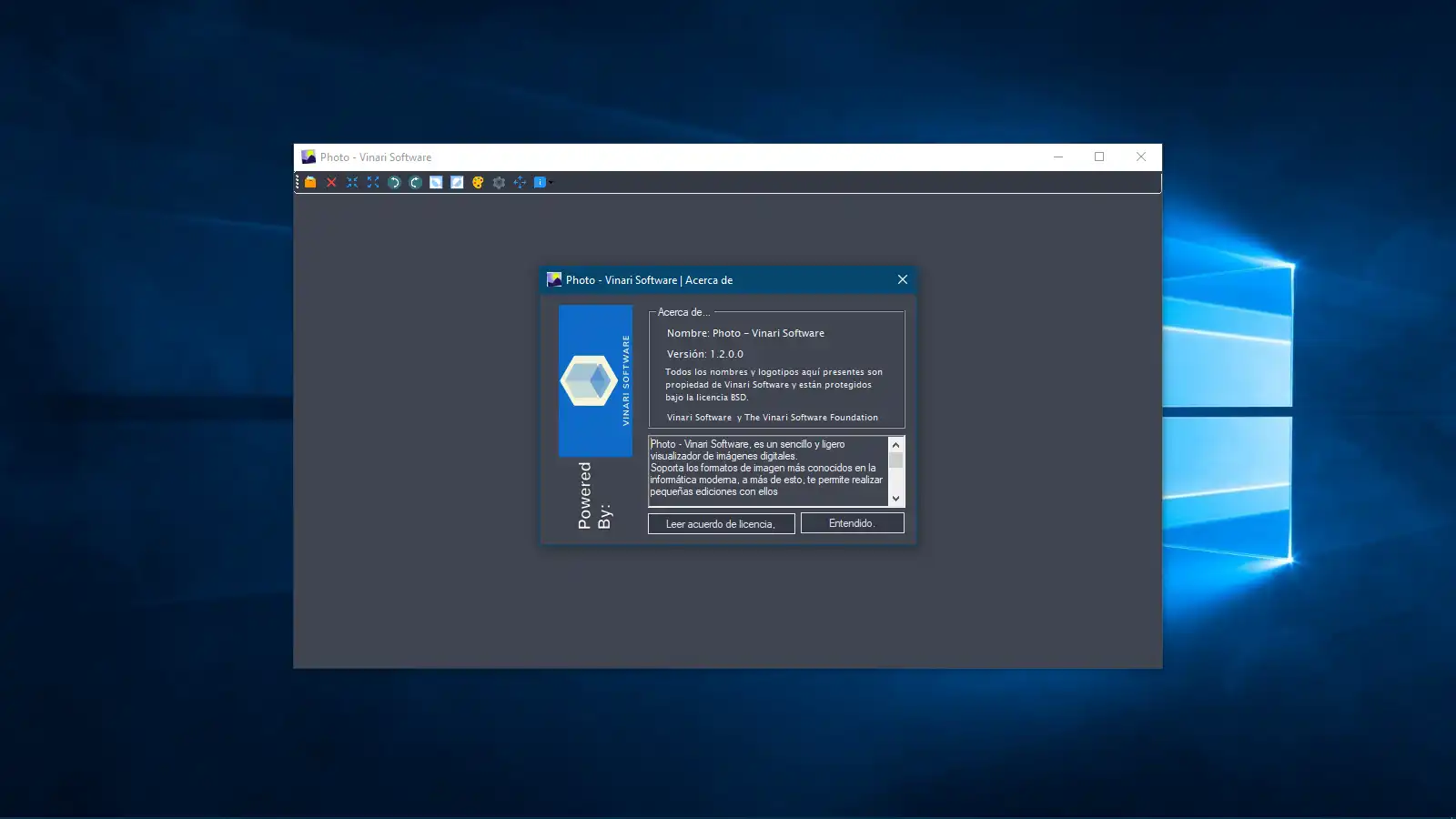
Task: Click the 'Entendido' button
Action: click(x=852, y=523)
